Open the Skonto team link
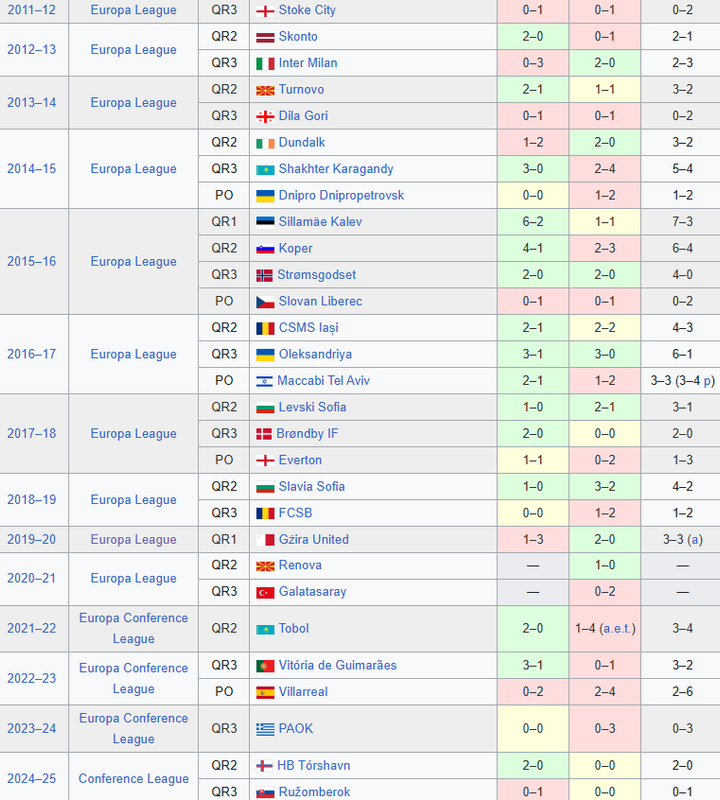 [298, 37]
